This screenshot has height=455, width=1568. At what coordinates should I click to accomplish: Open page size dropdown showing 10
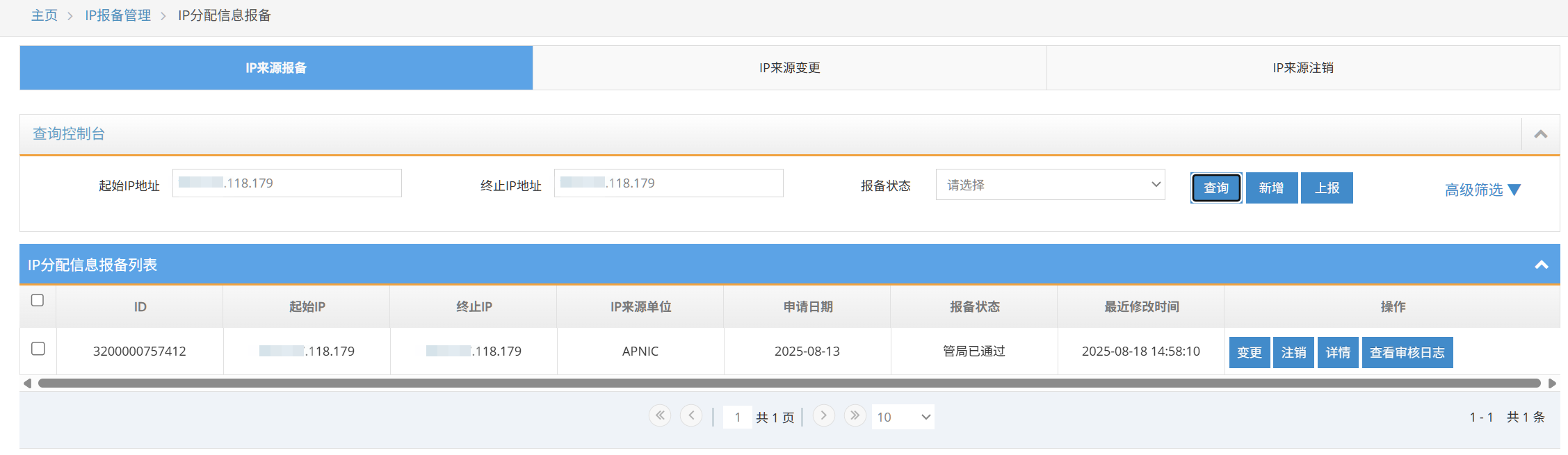903,417
